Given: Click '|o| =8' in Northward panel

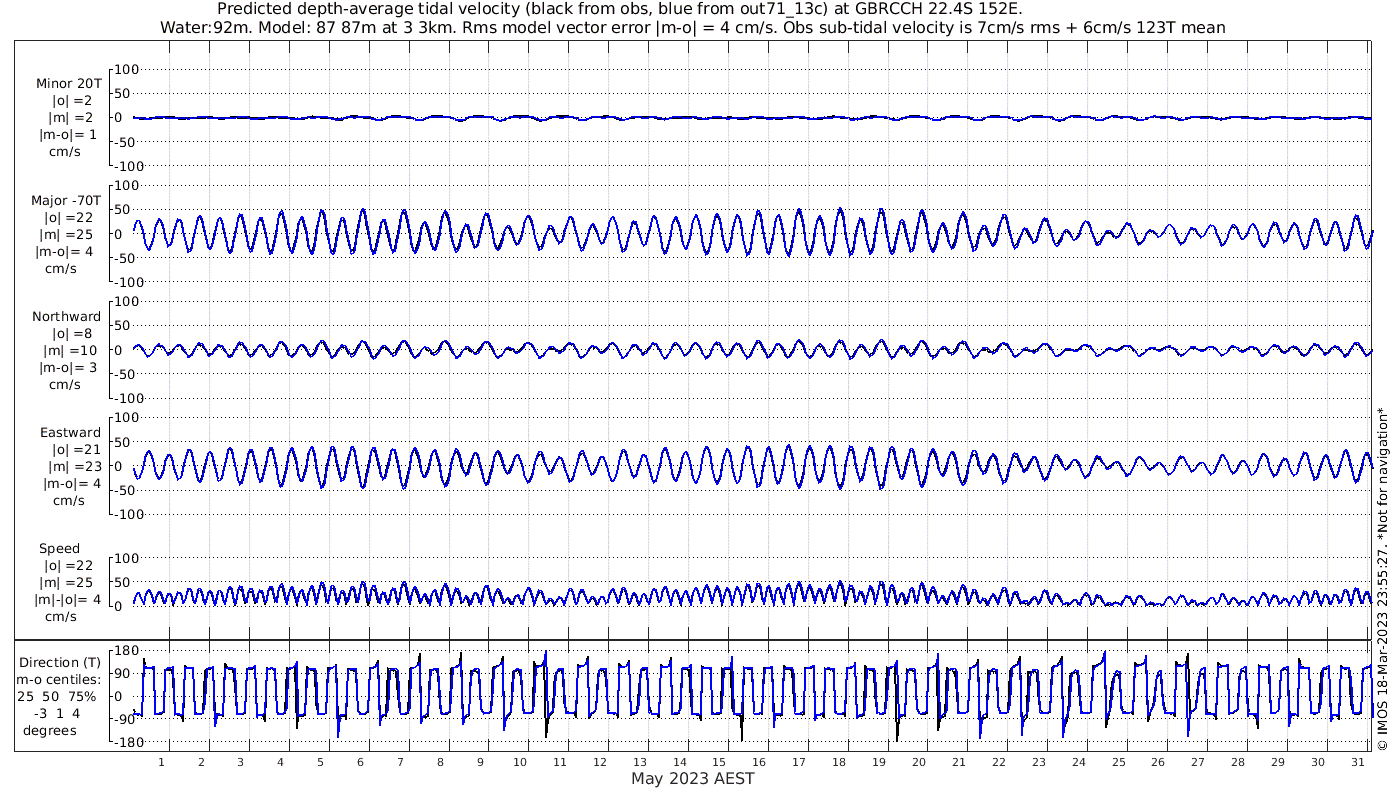Looking at the screenshot, I should click(72, 334).
